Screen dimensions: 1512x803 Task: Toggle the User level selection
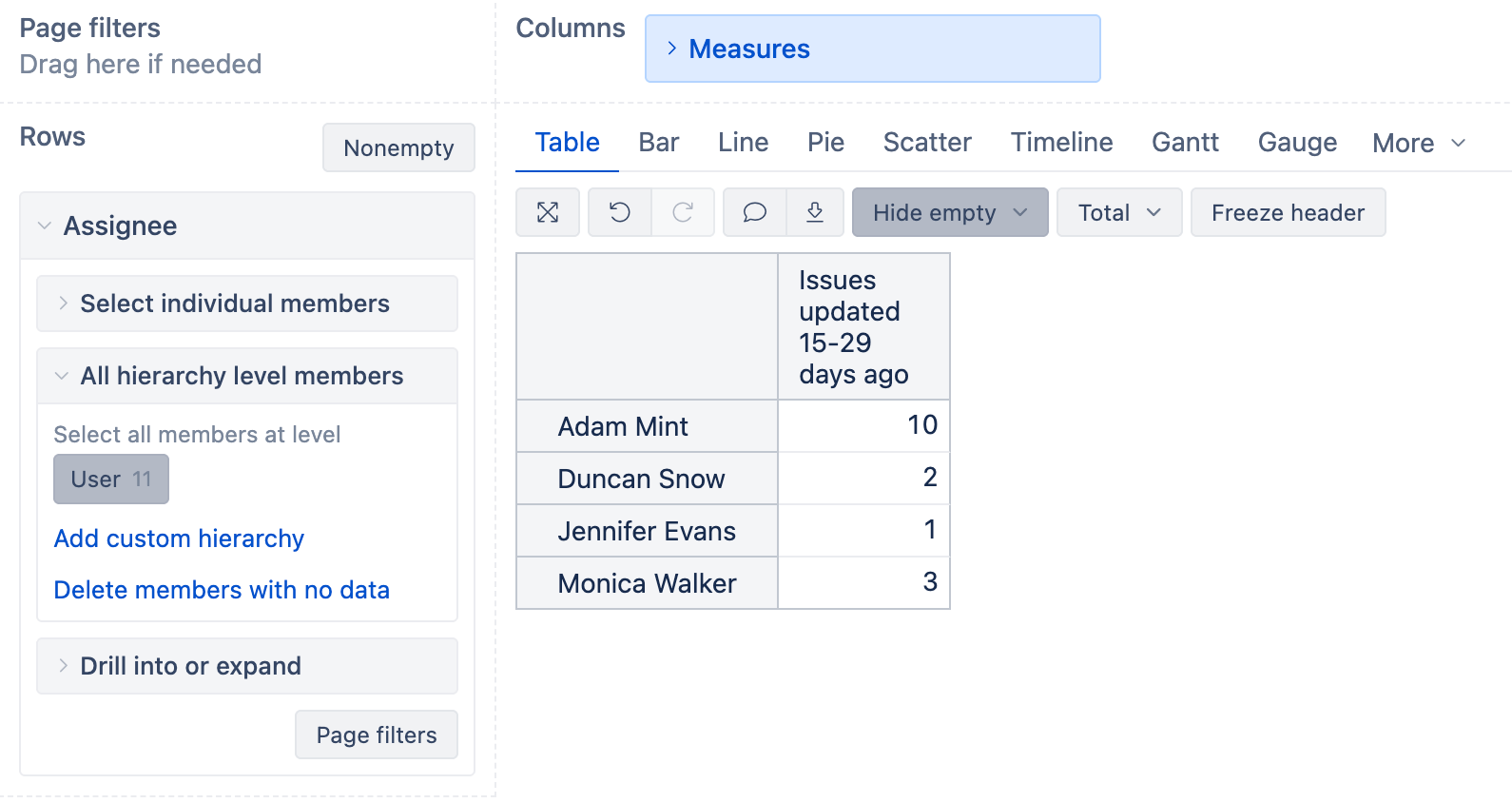pos(111,479)
